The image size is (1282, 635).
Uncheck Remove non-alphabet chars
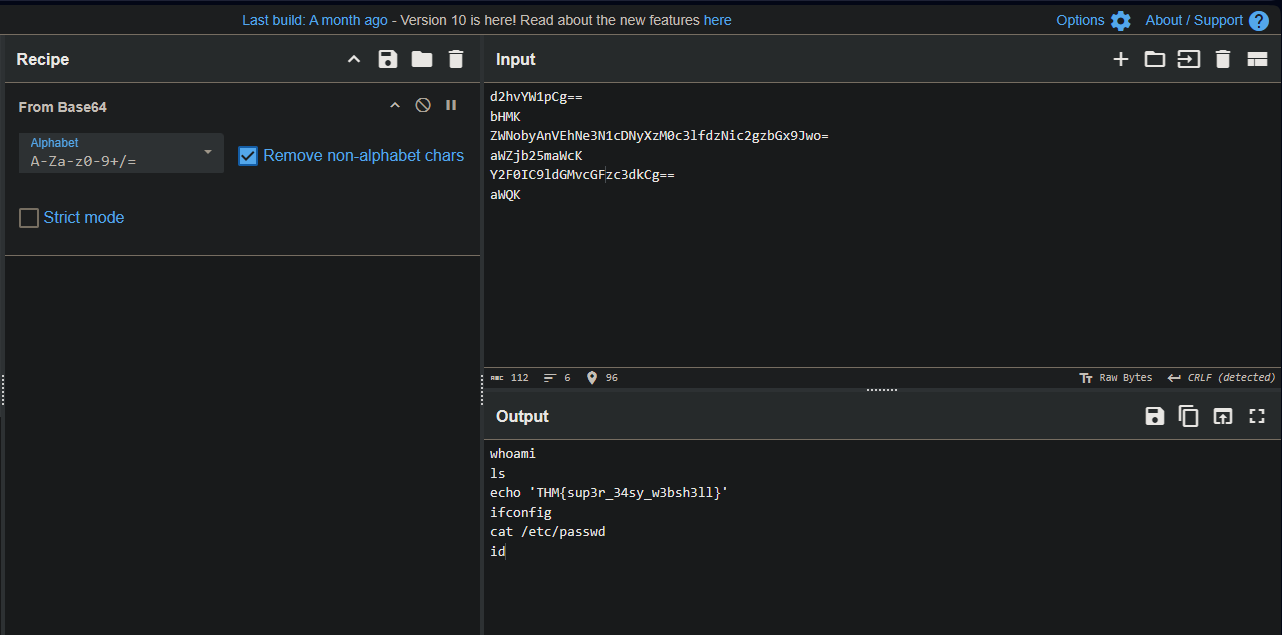[x=249, y=156]
